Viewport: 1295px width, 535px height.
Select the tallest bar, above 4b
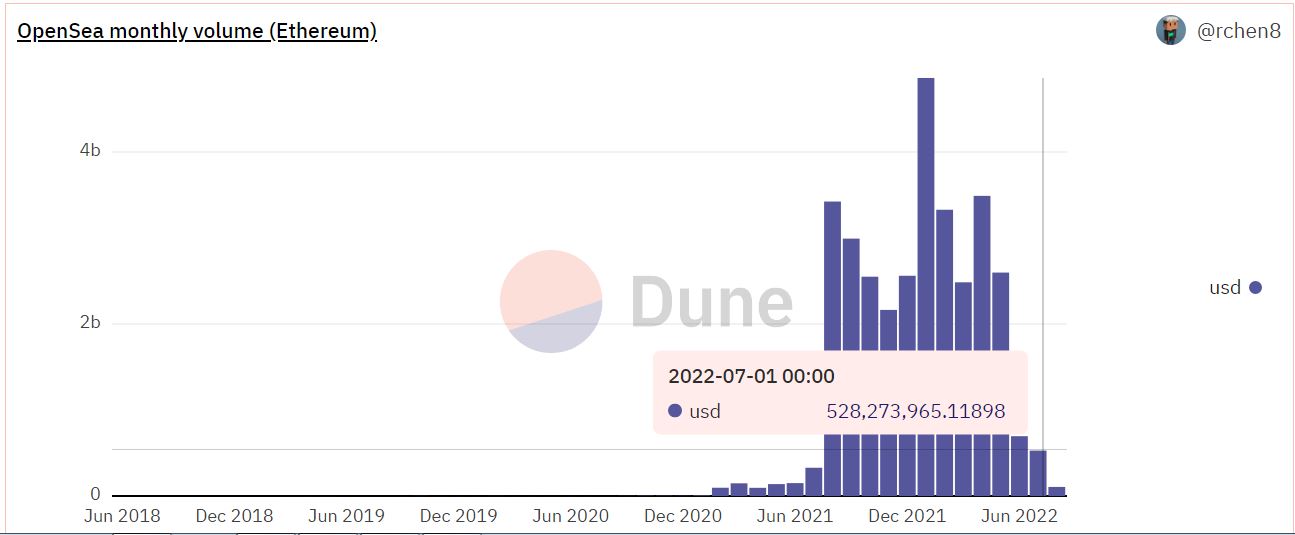(x=926, y=286)
